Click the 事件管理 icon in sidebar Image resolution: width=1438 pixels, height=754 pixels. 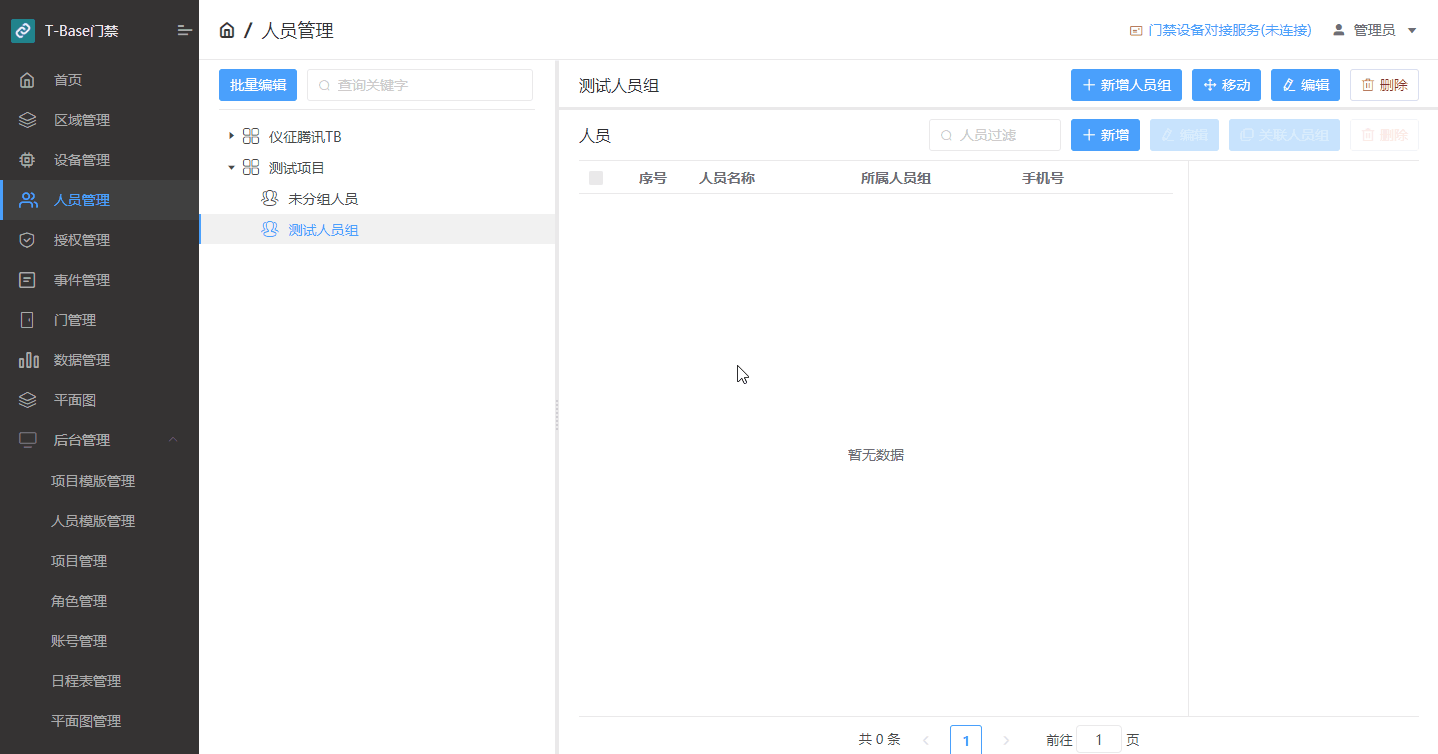pyautogui.click(x=28, y=280)
